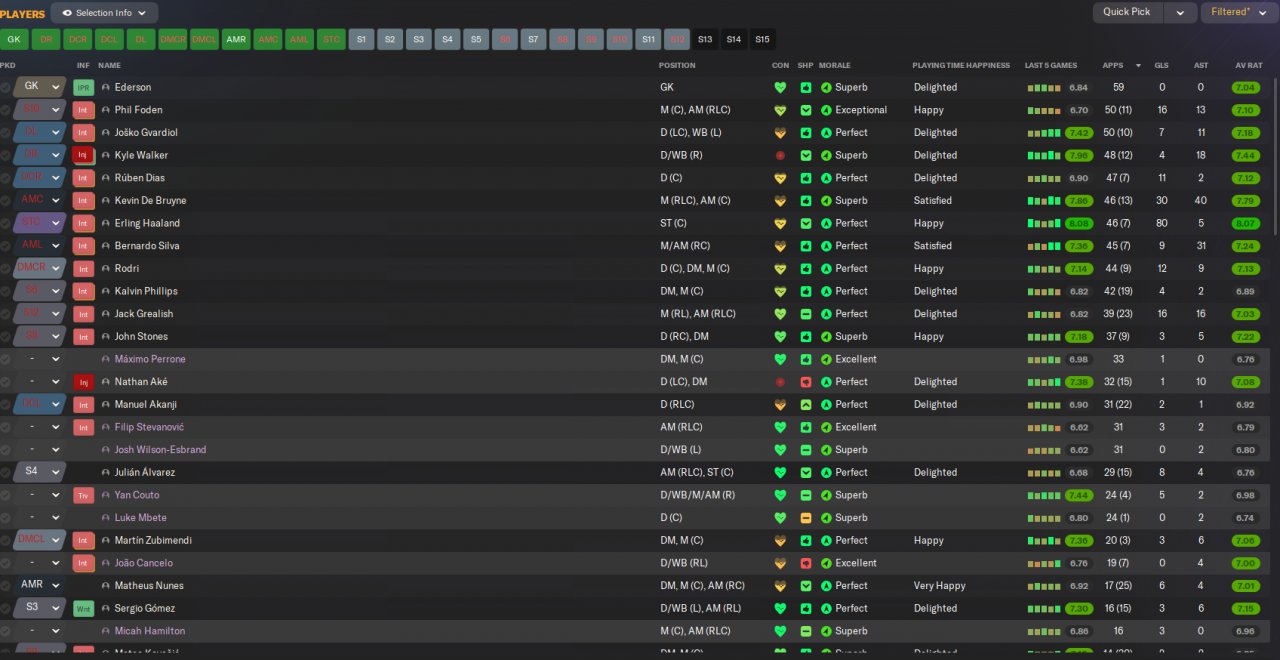The width and height of the screenshot is (1280, 660).
Task: Toggle the selection tick for Kyle Walker
Action: tap(6, 155)
